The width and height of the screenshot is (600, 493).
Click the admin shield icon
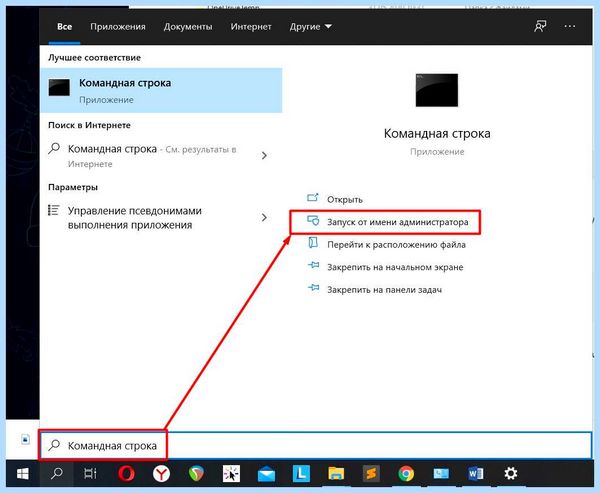coord(313,220)
